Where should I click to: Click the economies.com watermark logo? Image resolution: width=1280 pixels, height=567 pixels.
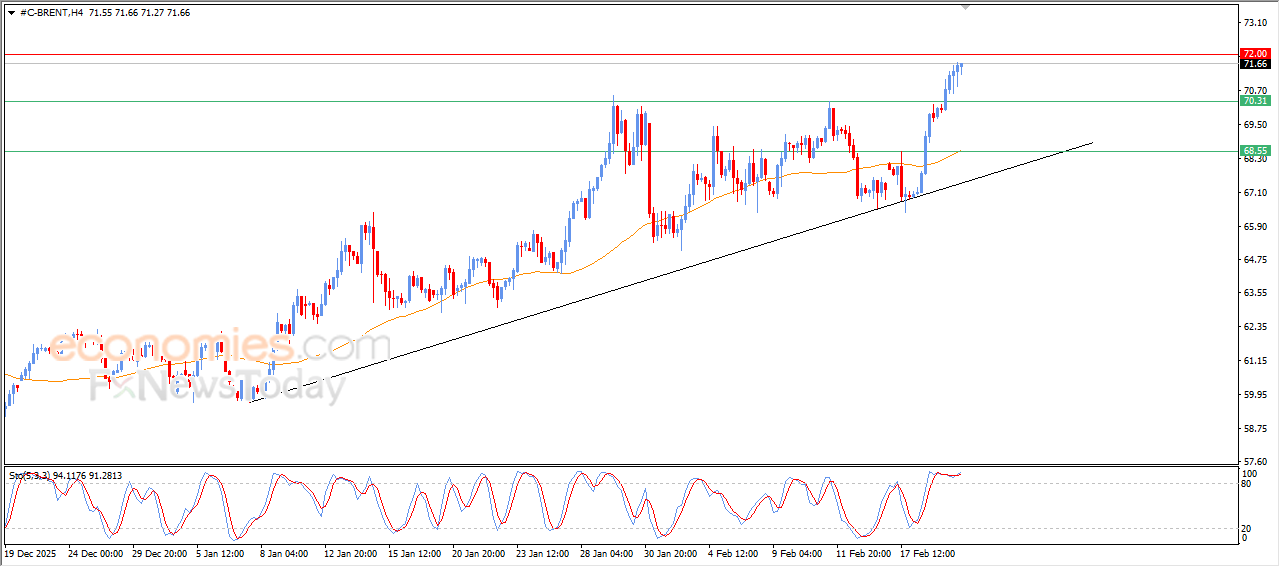[x=220, y=346]
